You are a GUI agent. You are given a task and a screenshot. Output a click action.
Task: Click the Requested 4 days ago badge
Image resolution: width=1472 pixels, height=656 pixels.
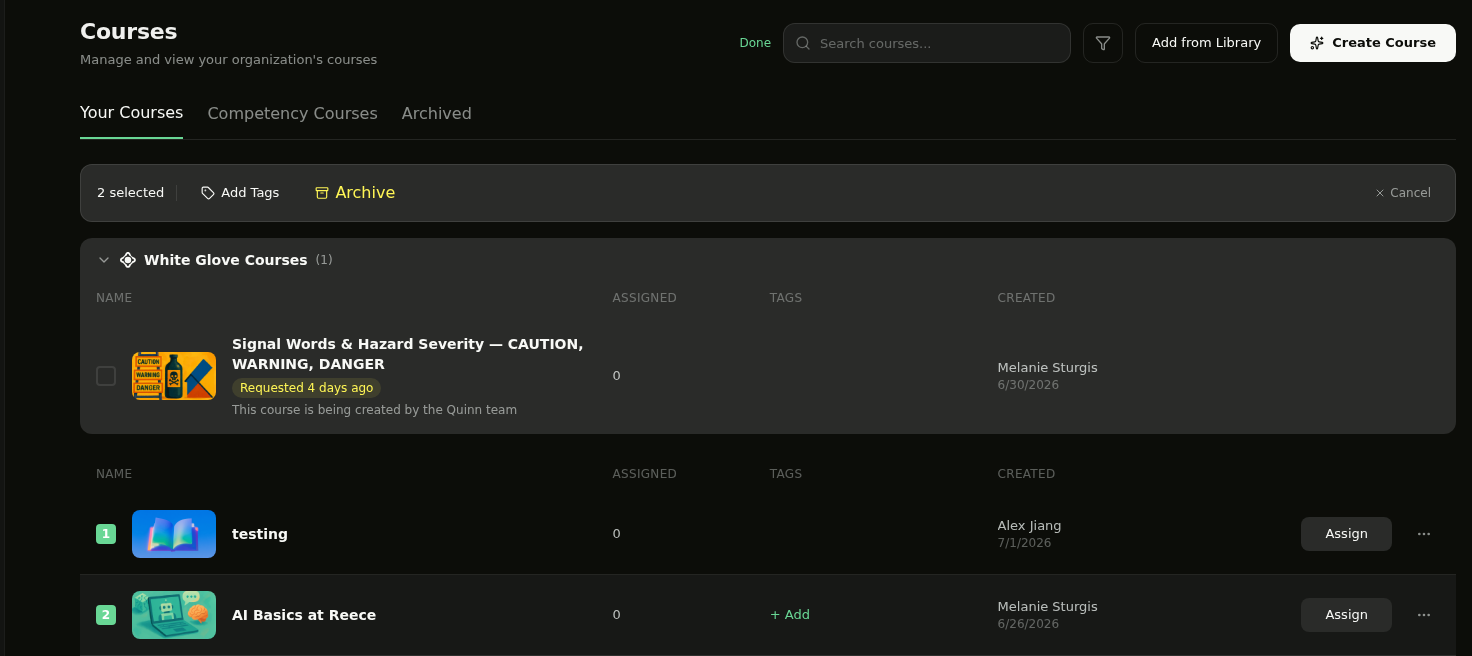coord(306,388)
